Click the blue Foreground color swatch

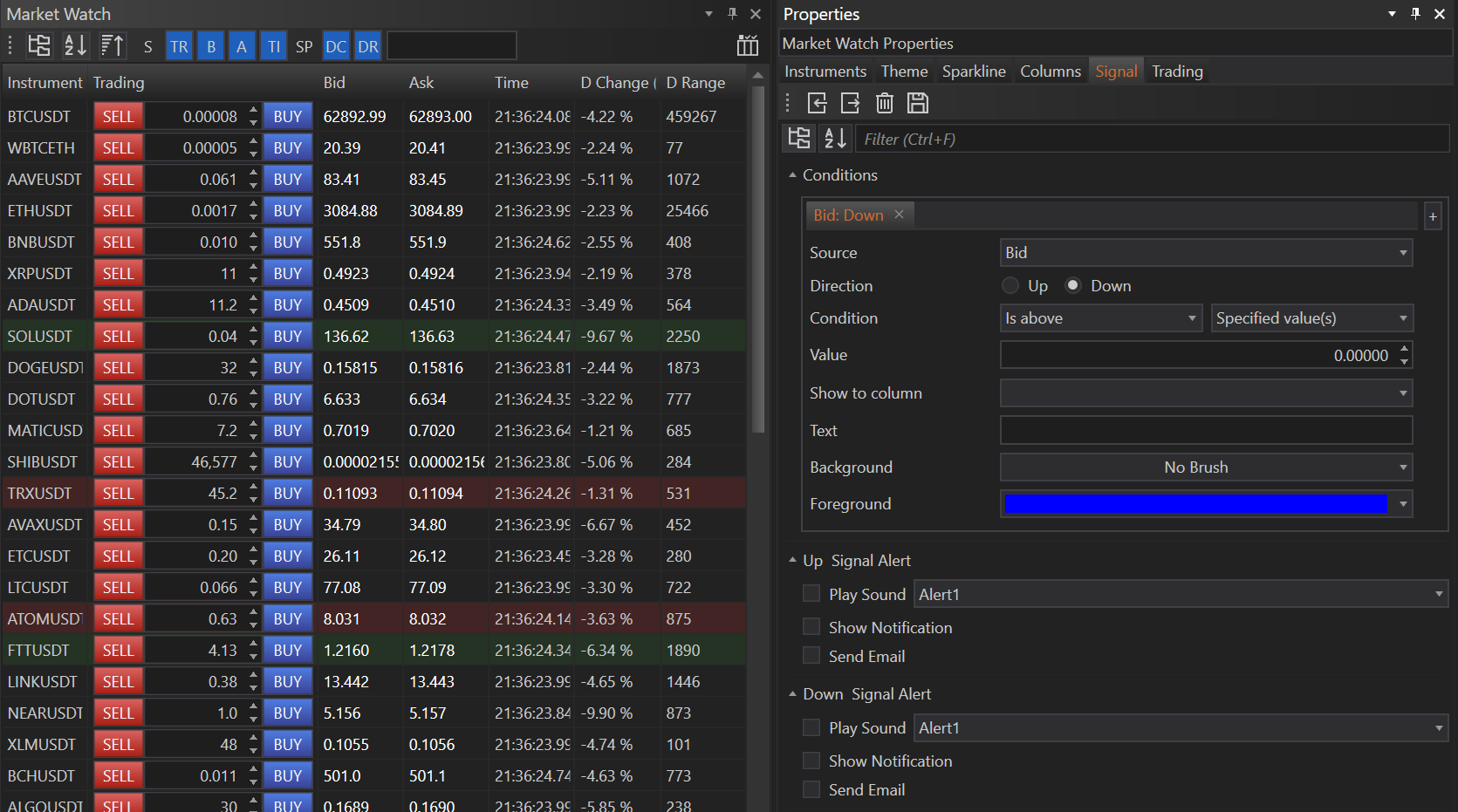1194,504
